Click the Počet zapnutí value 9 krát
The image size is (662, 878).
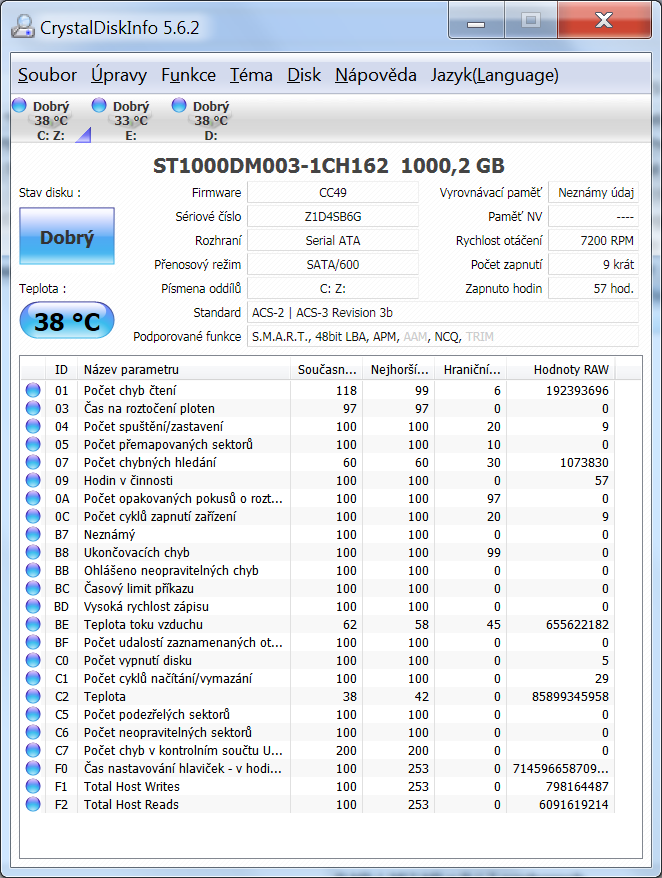pos(593,265)
